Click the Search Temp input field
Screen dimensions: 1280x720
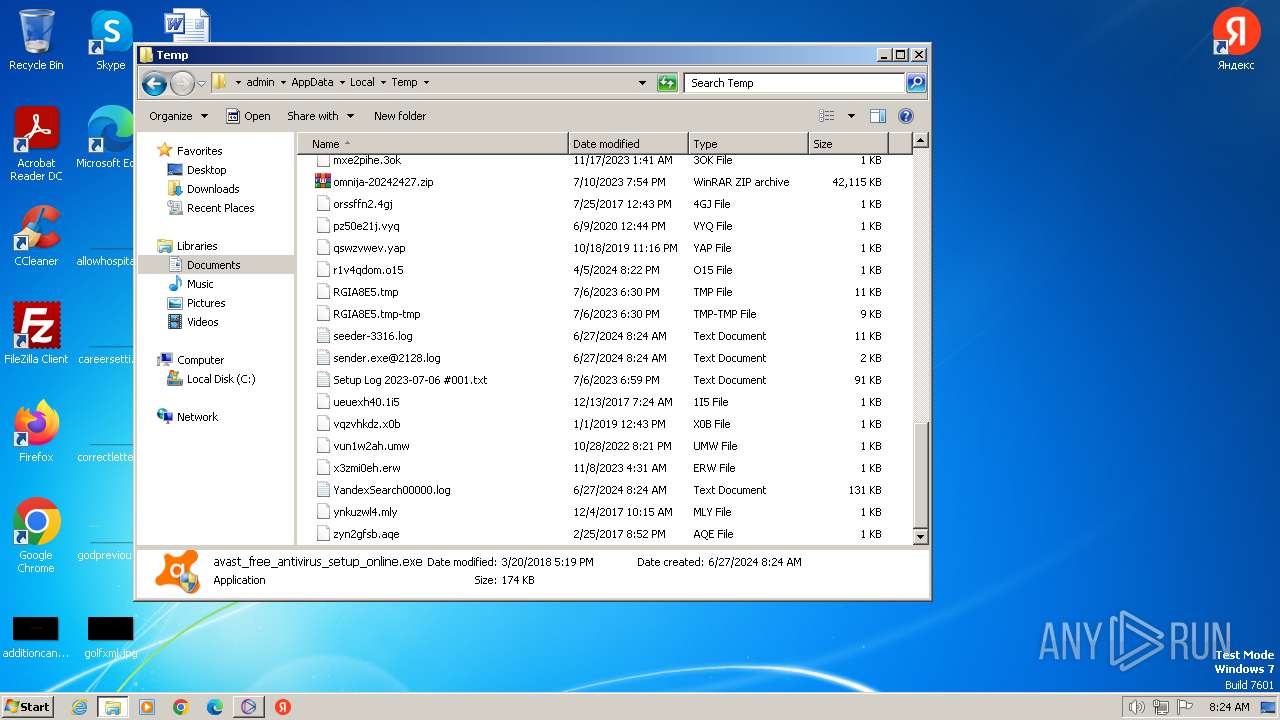795,83
